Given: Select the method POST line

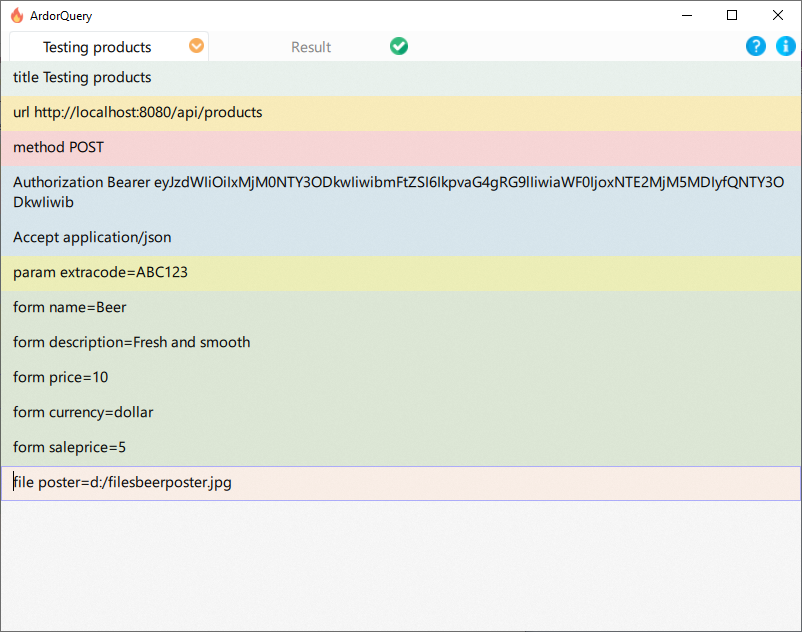Looking at the screenshot, I should click(x=401, y=148).
